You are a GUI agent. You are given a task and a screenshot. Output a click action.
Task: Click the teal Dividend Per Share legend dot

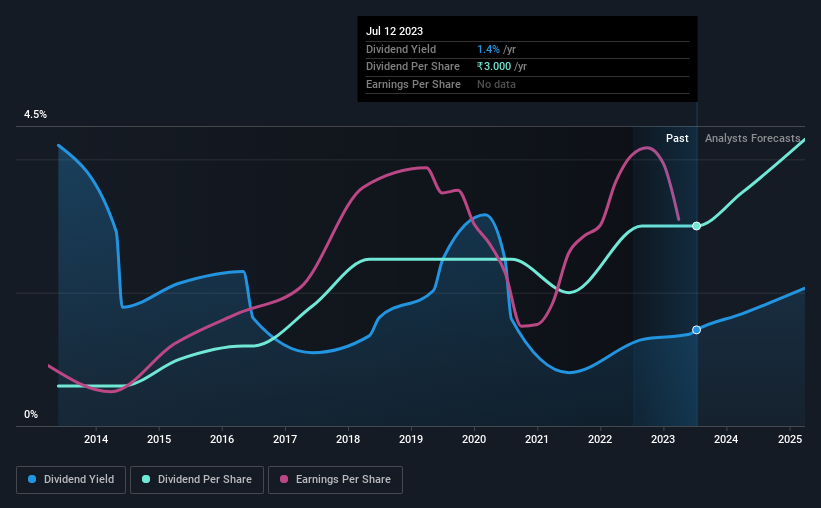click(x=146, y=479)
